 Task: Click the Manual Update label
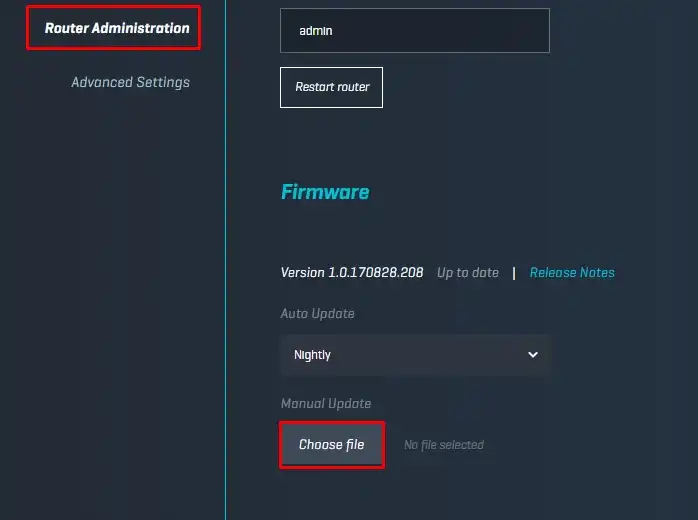point(325,404)
